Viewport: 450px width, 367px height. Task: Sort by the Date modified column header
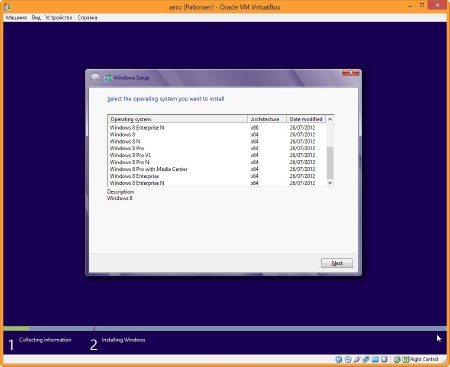point(306,119)
